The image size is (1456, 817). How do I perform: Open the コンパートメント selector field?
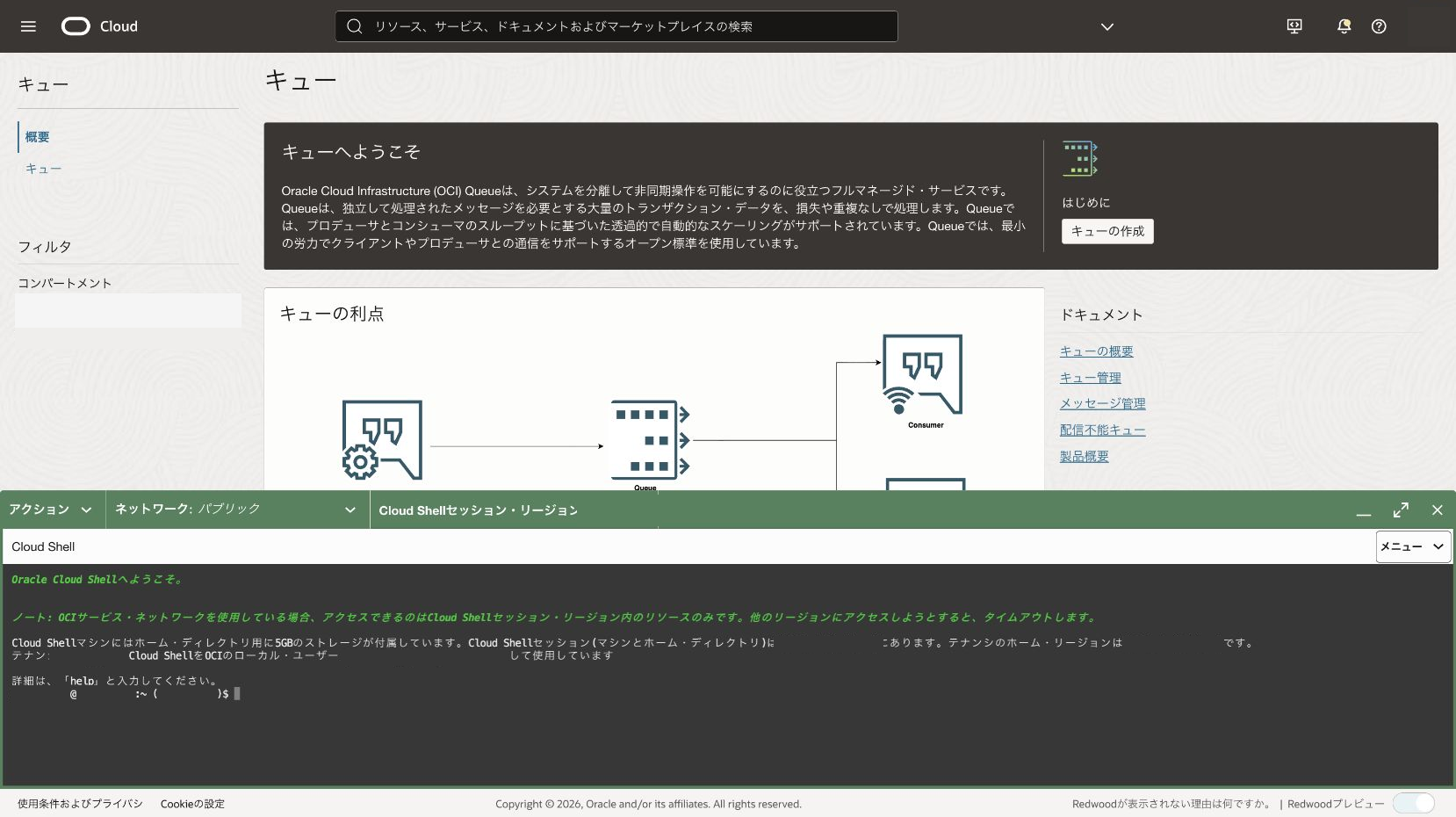point(128,311)
